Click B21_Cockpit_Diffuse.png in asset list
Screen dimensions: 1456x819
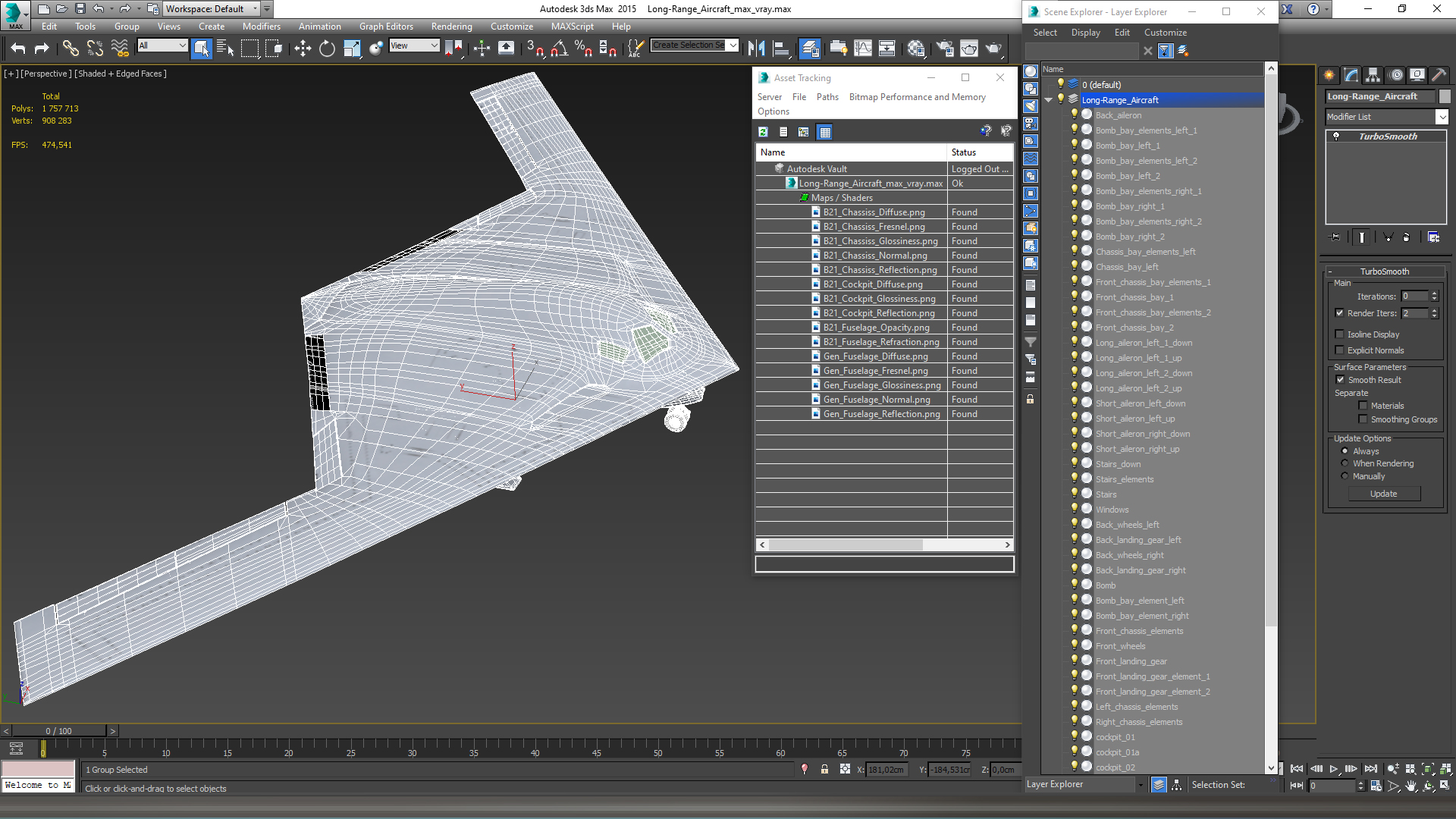873,284
